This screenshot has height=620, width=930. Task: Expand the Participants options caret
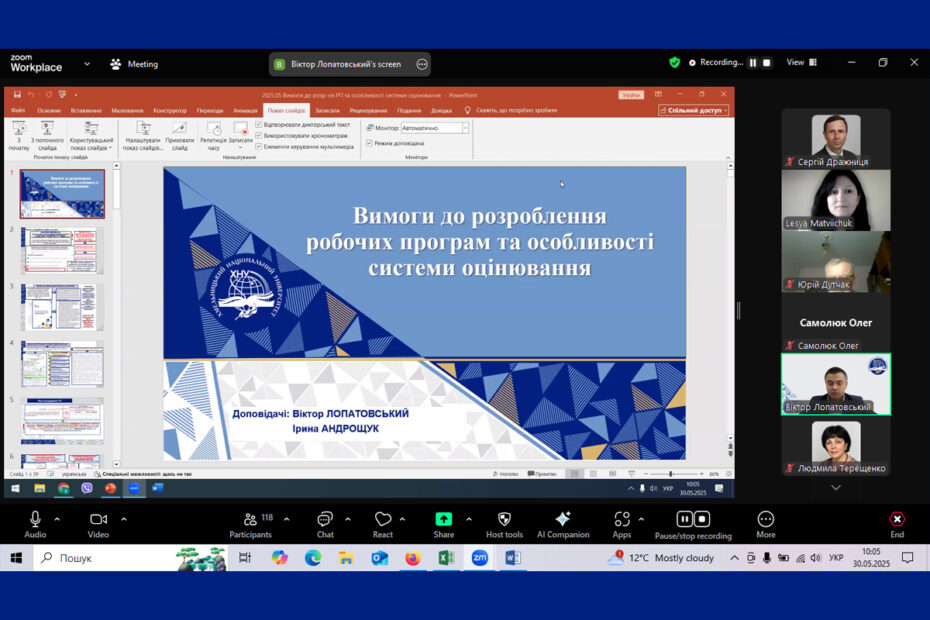point(286,519)
